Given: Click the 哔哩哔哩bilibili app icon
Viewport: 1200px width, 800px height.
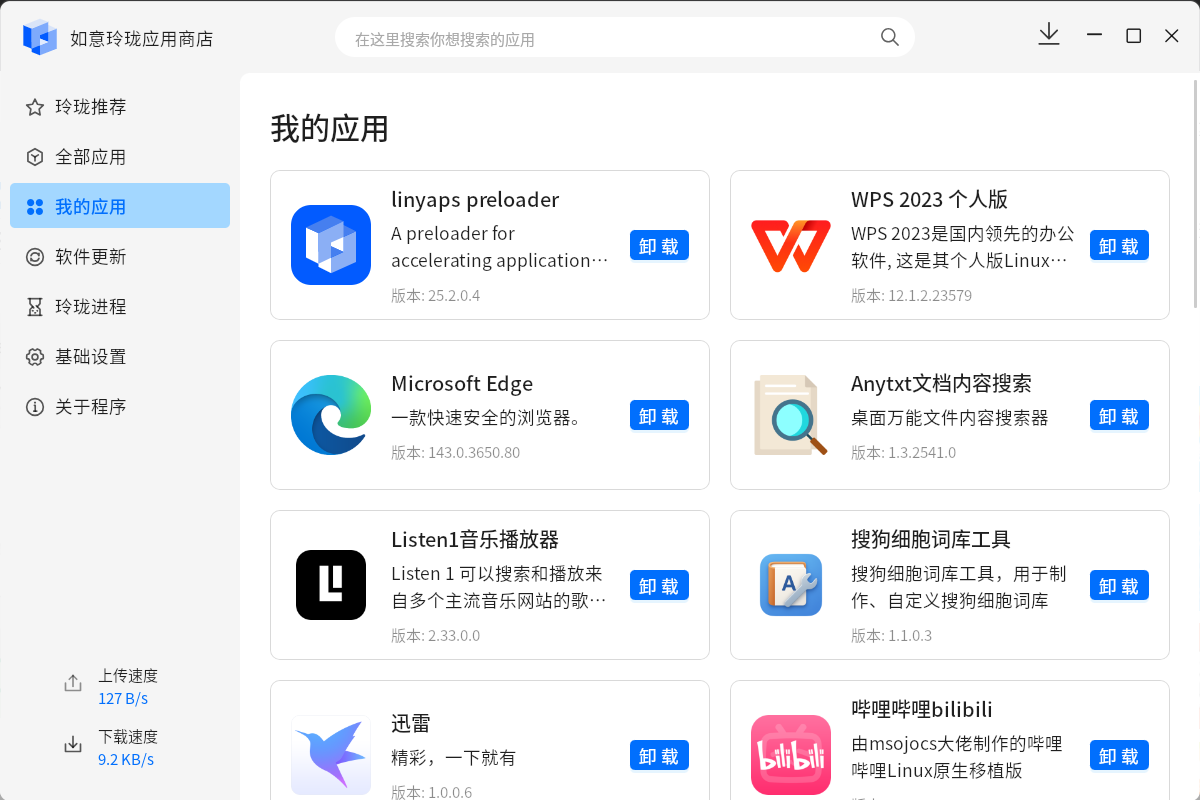Looking at the screenshot, I should [791, 755].
